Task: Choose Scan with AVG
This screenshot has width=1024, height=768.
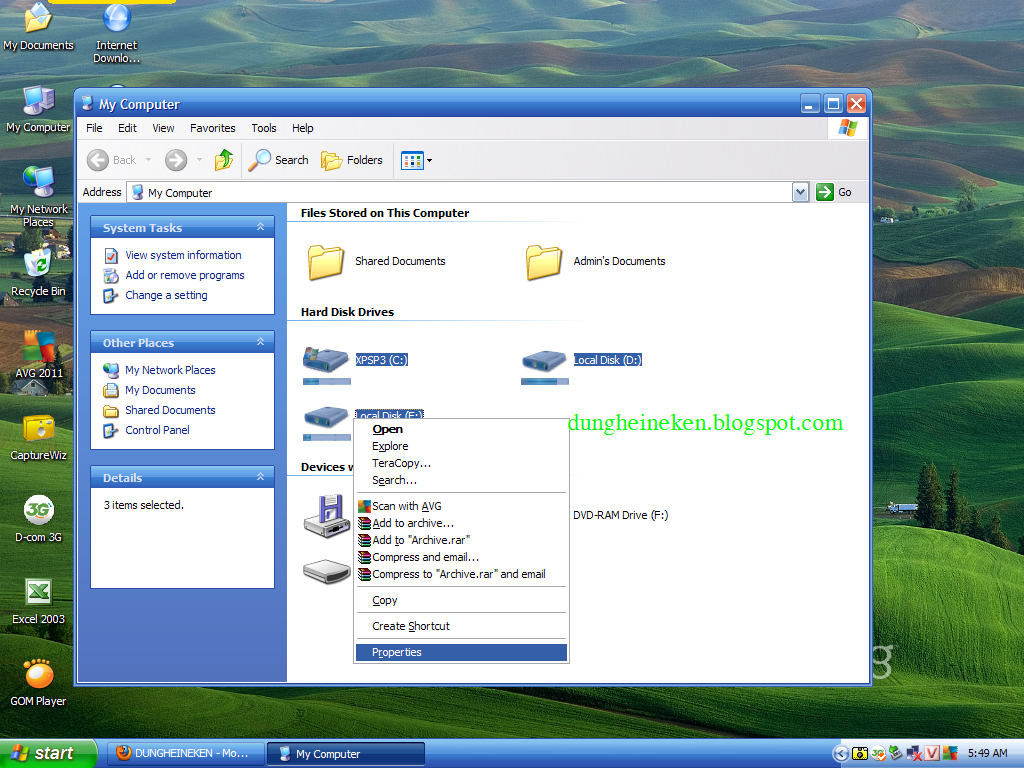Action: 460,506
